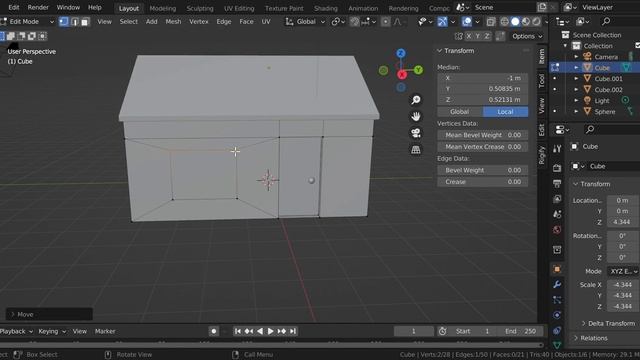Viewport: 640px width, 360px height.
Task: Toggle Y axis mesh mirror
Action: (478, 36)
